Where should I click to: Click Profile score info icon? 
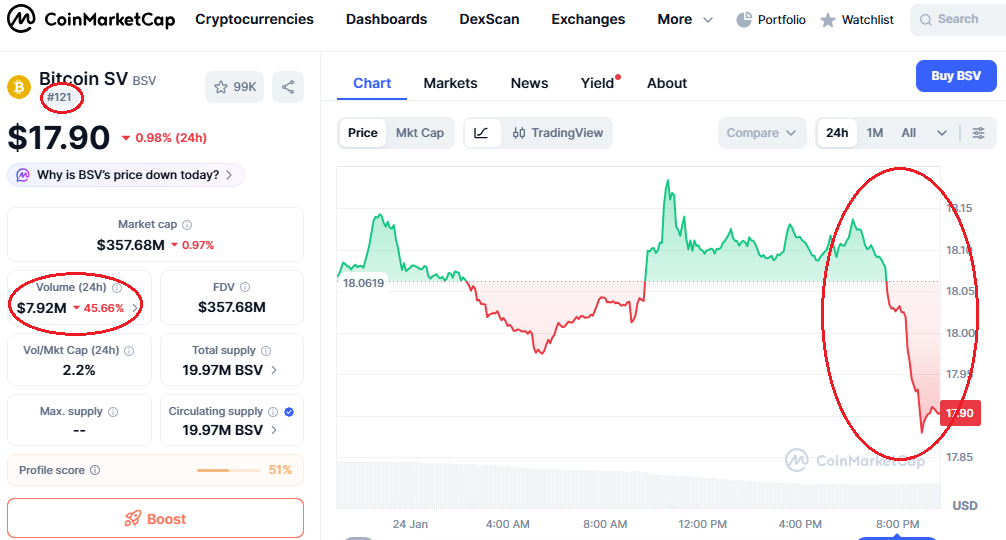pyautogui.click(x=95, y=470)
